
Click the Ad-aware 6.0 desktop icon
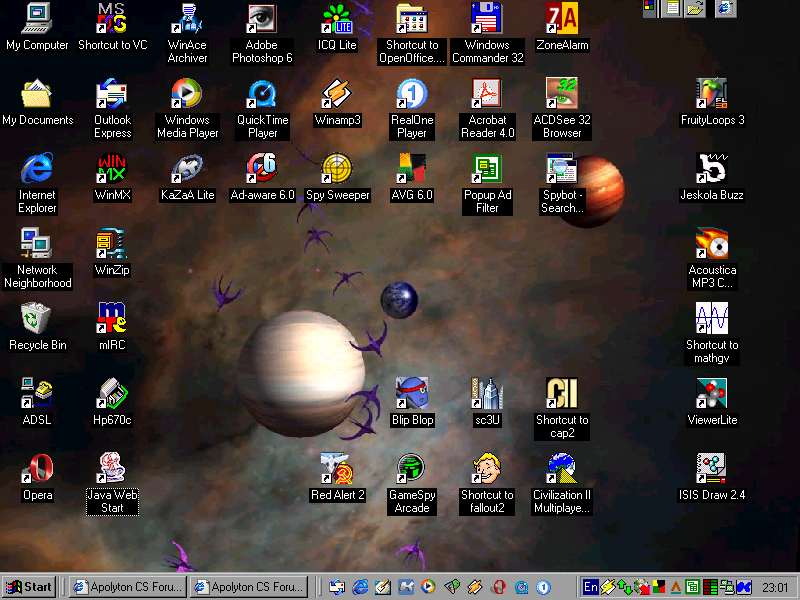(262, 169)
